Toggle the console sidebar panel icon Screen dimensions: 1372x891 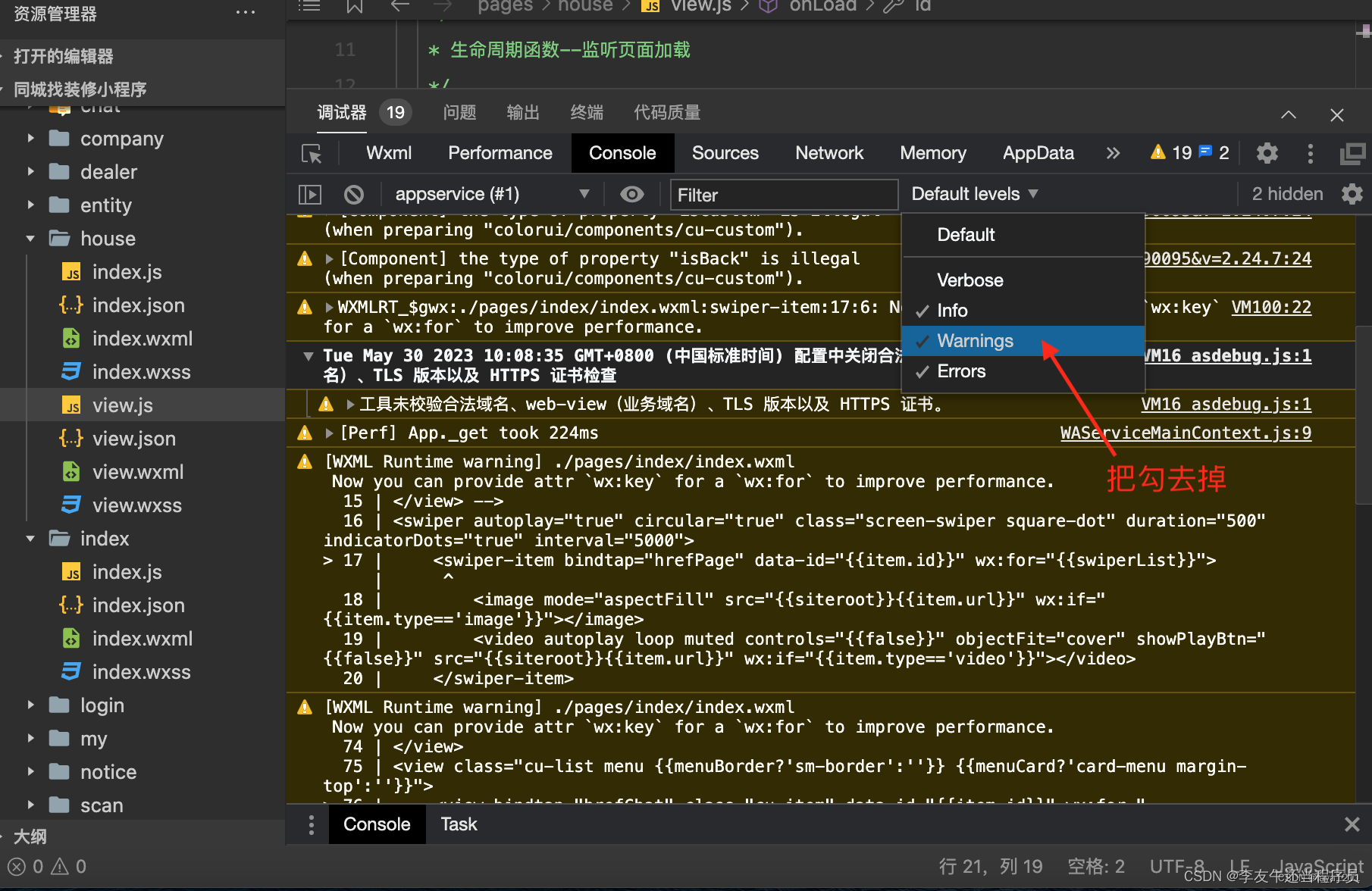pyautogui.click(x=310, y=195)
